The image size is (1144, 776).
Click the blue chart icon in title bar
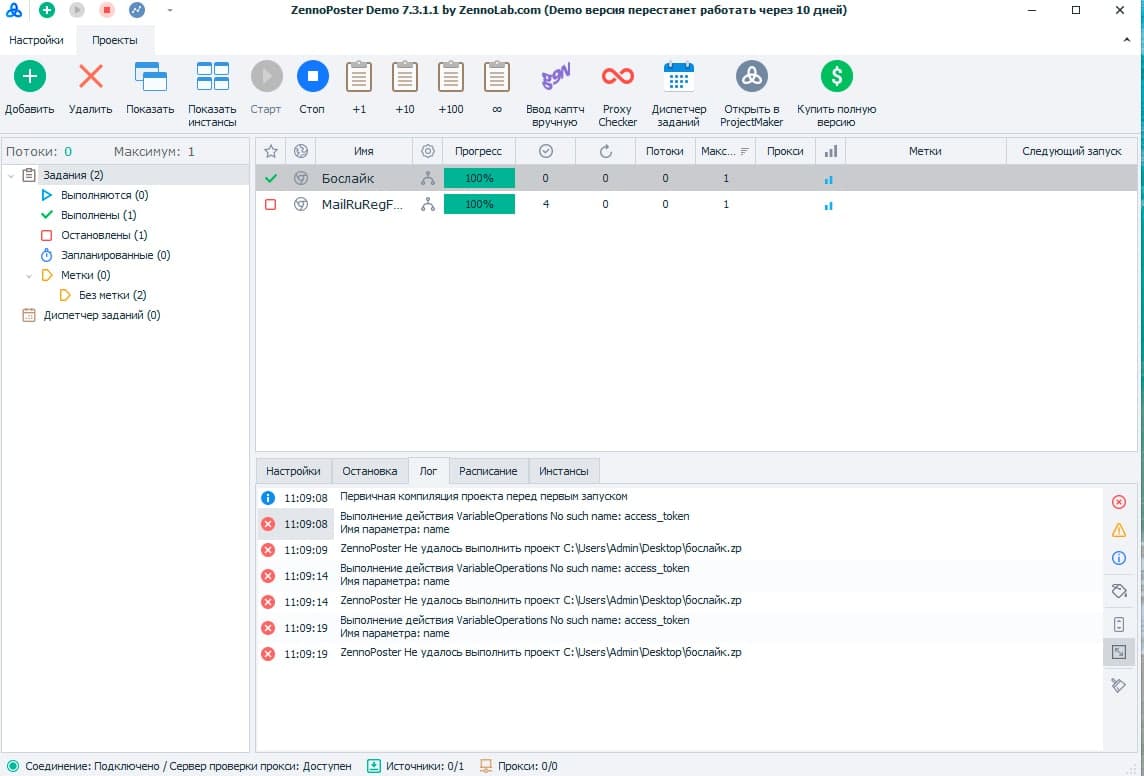[x=136, y=10]
